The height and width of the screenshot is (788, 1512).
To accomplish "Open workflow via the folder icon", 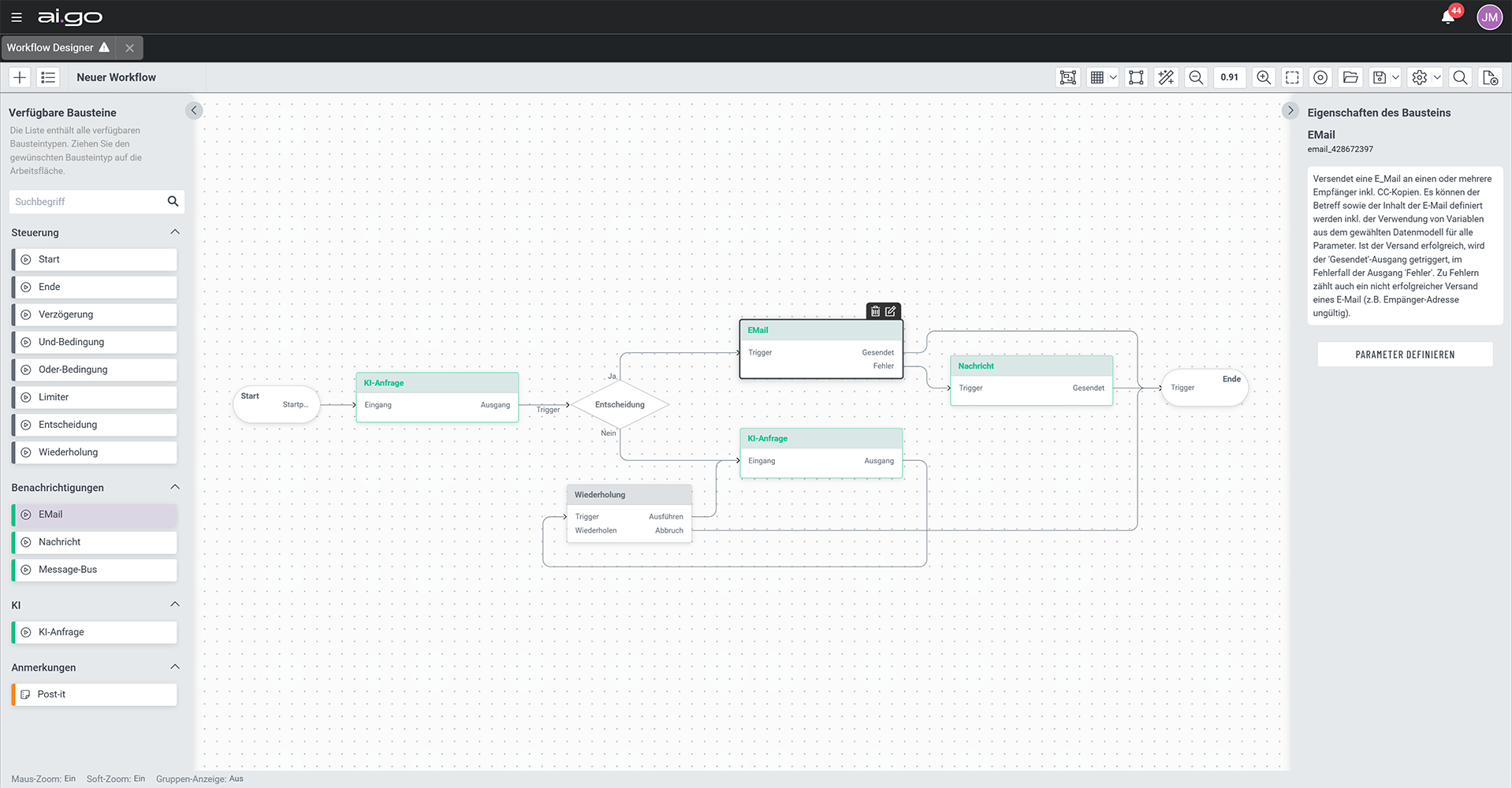I will [x=1350, y=77].
